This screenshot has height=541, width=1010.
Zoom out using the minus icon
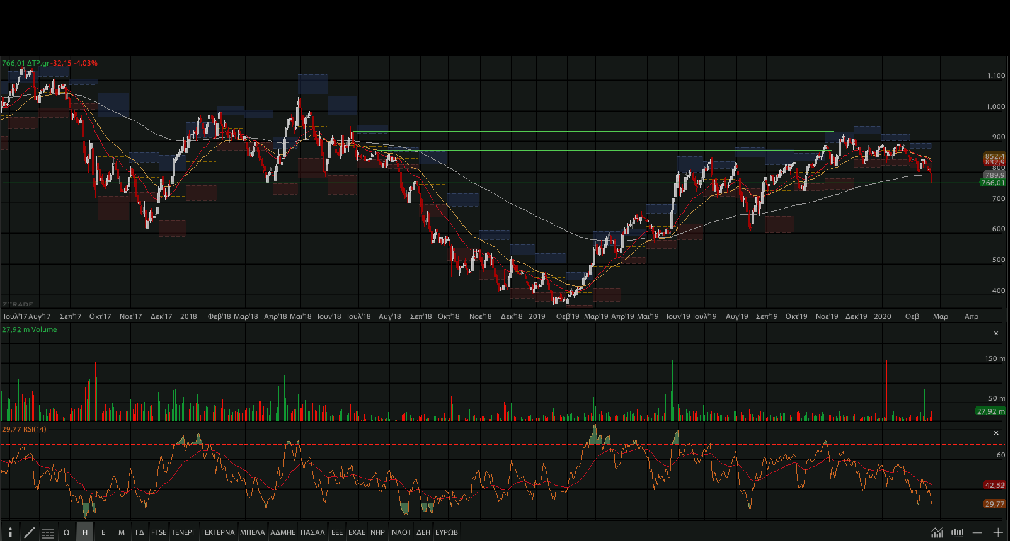(x=978, y=532)
